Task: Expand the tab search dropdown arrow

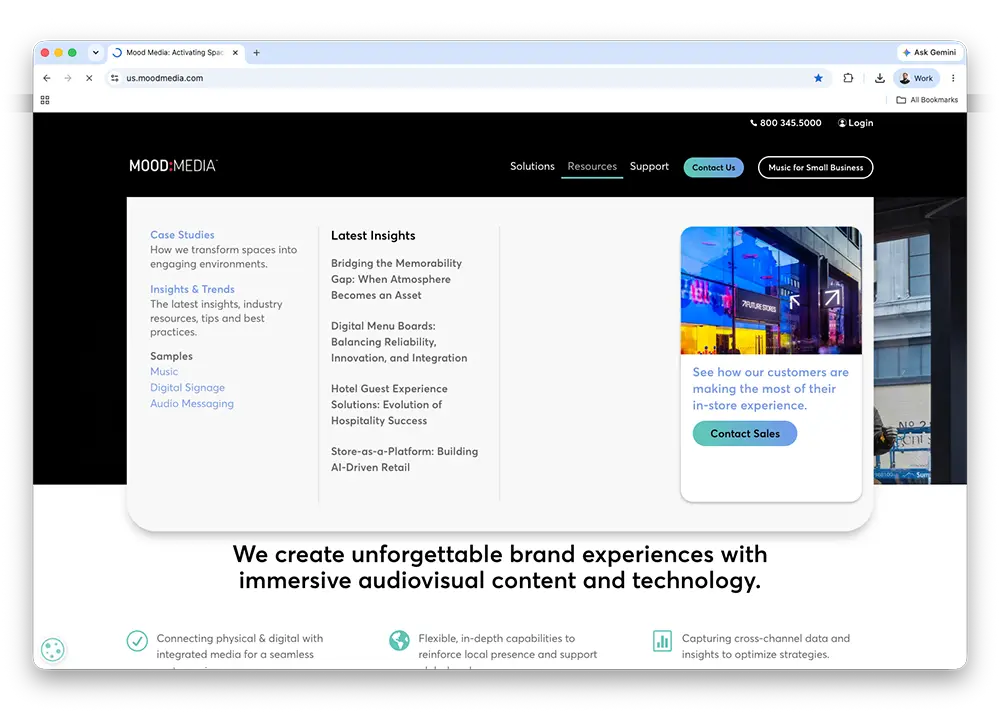Action: [96, 52]
